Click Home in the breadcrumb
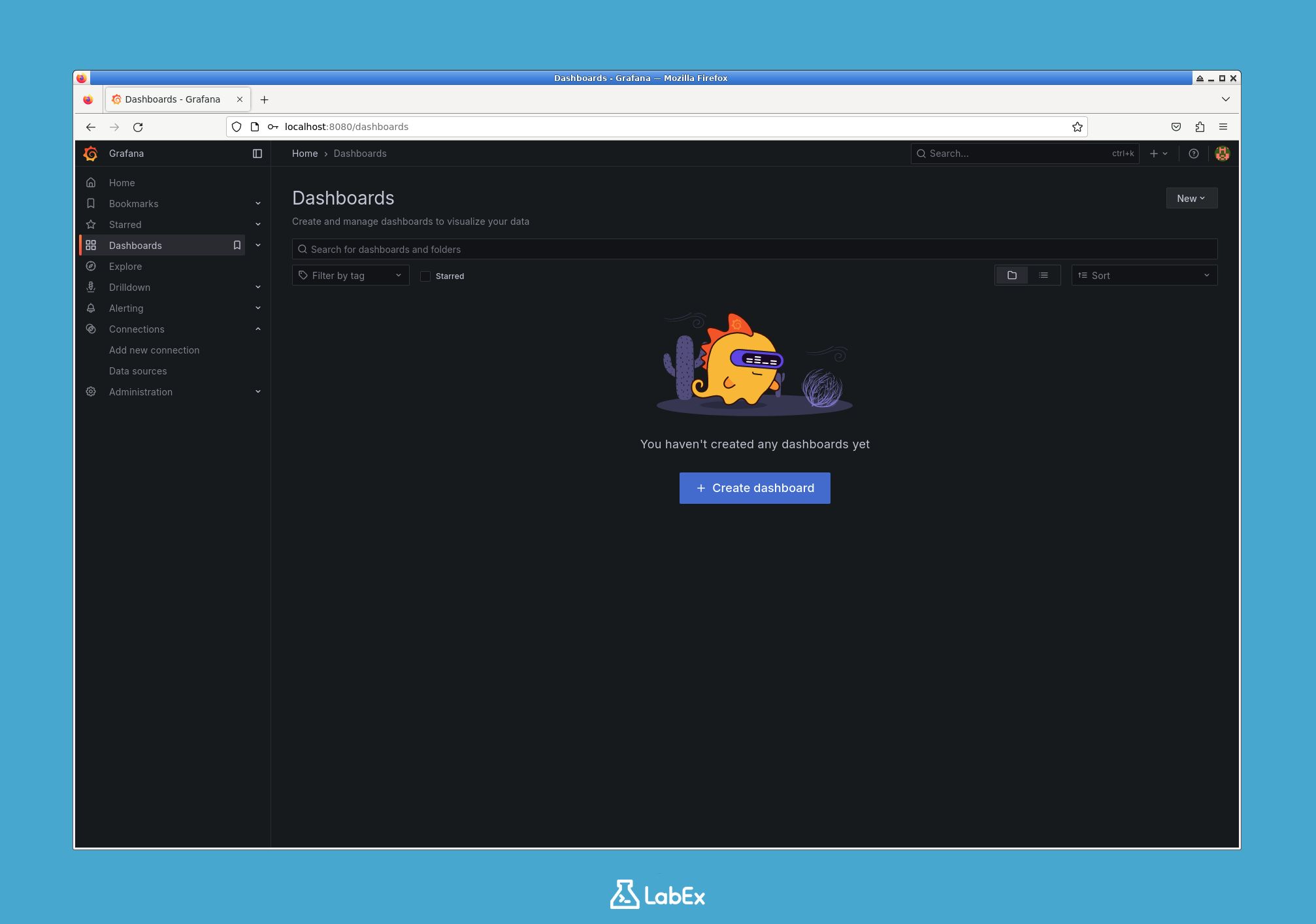The image size is (1316, 924). click(x=304, y=153)
